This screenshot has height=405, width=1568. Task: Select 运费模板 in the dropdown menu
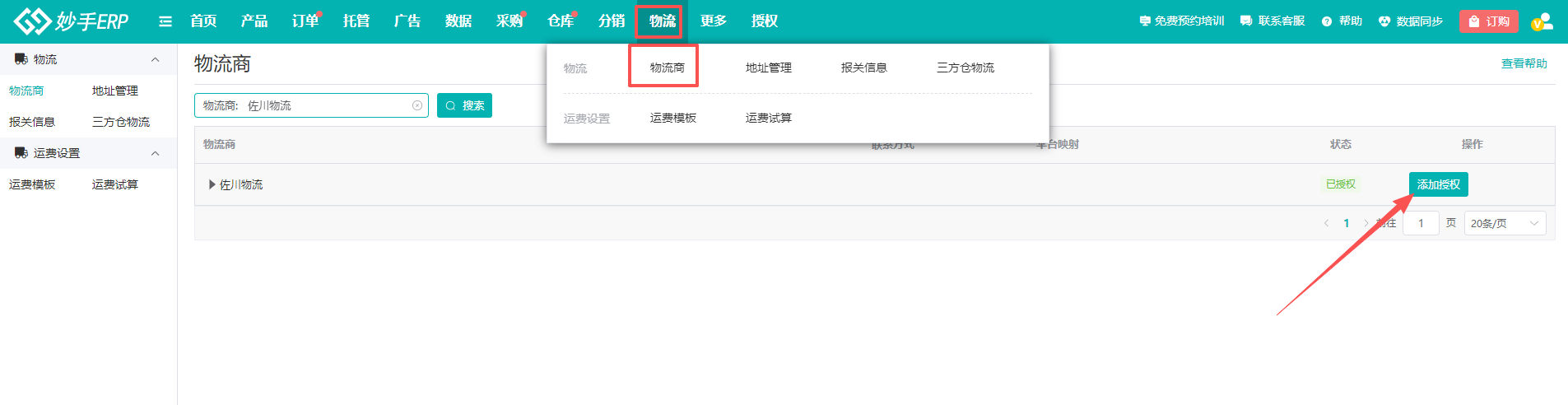click(673, 118)
